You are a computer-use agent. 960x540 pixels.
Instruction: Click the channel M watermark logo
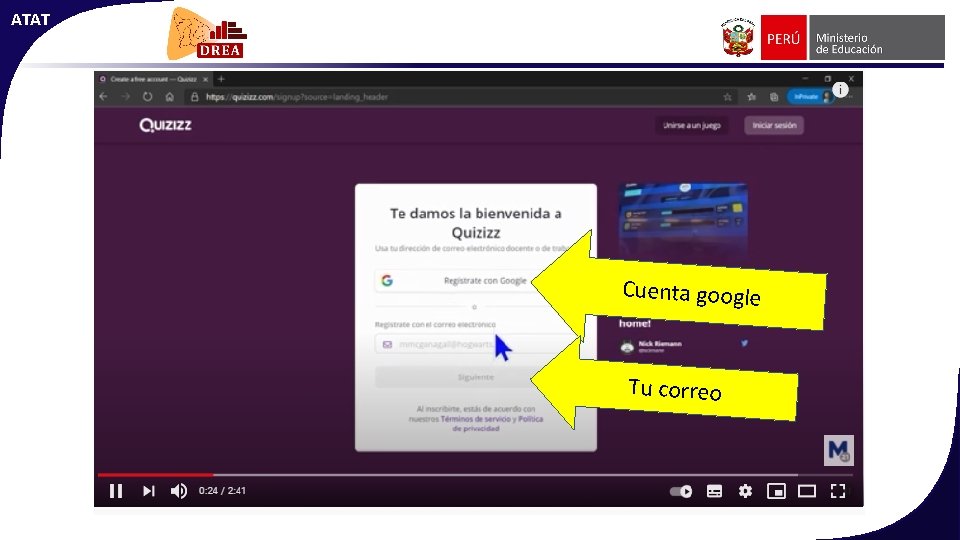coord(838,450)
